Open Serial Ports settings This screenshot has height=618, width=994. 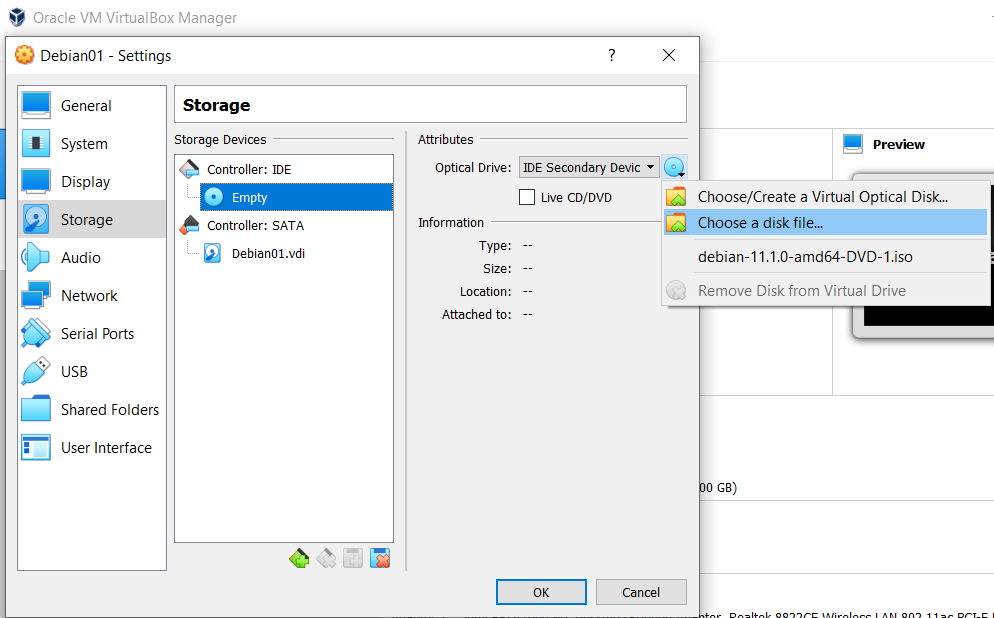(92, 333)
